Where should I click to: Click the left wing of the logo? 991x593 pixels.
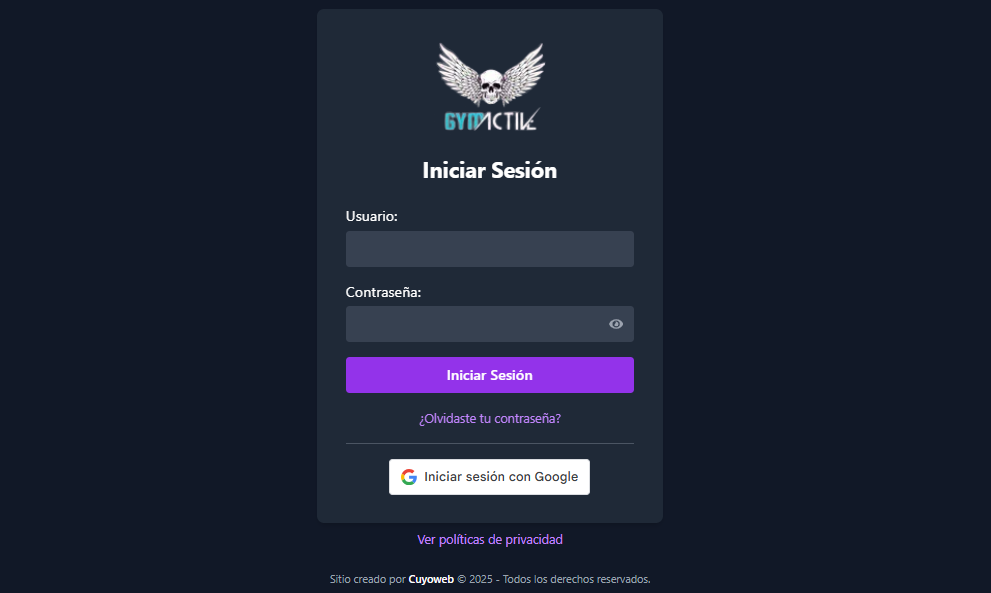point(456,70)
